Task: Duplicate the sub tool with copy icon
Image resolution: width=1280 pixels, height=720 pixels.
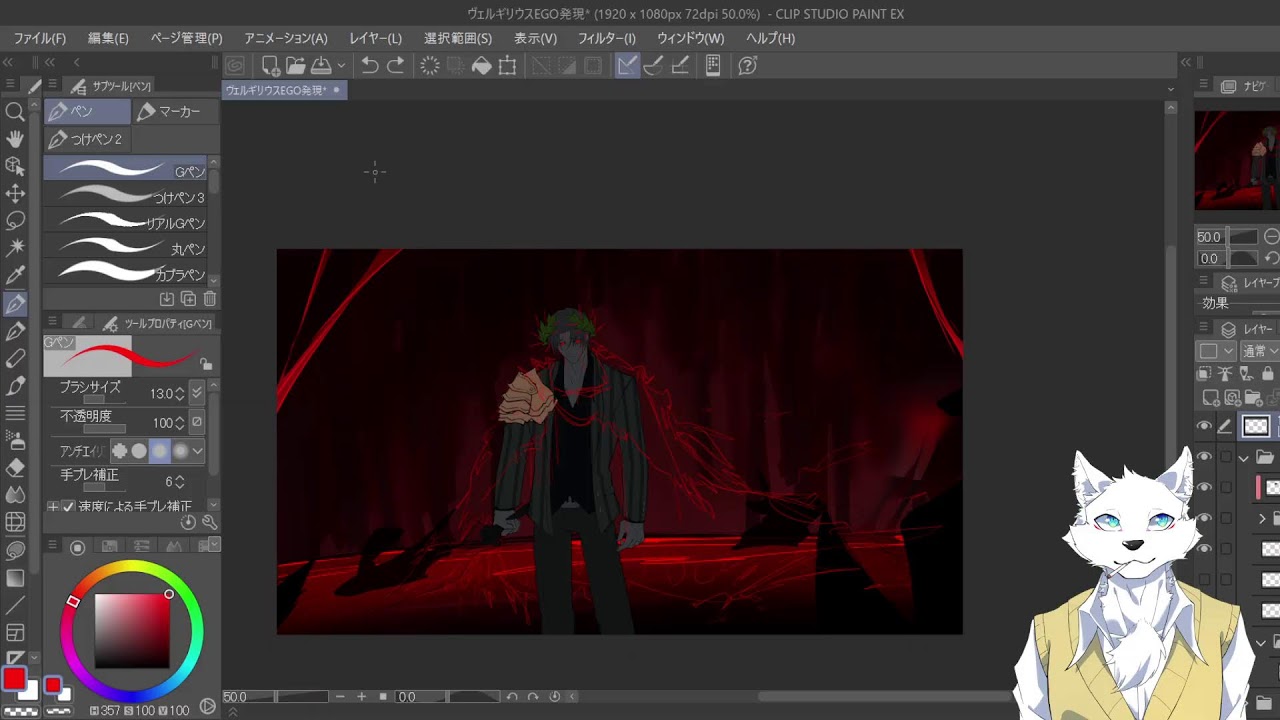Action: (x=188, y=299)
